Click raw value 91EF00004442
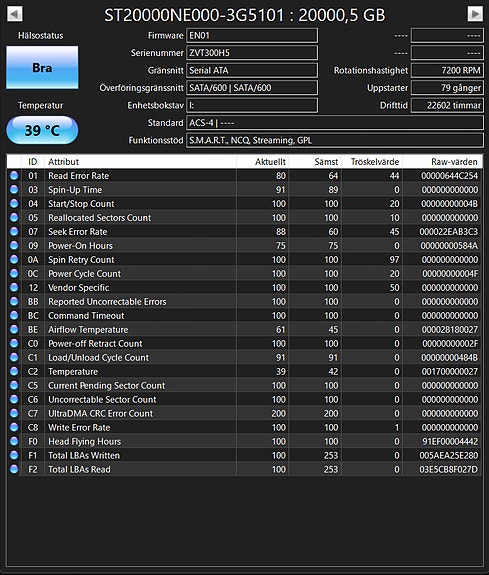489x575 pixels. tap(450, 441)
